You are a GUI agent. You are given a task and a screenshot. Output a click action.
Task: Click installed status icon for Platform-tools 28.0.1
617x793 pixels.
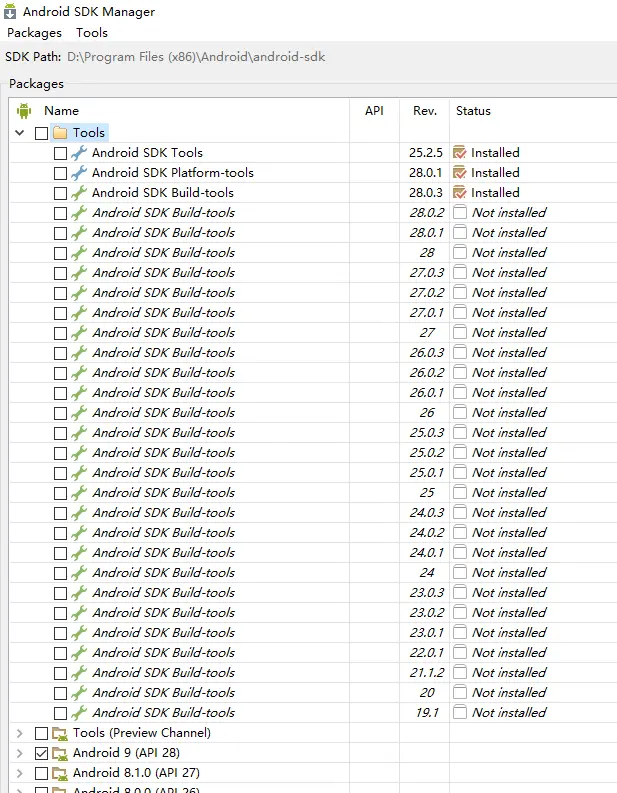[x=460, y=172]
